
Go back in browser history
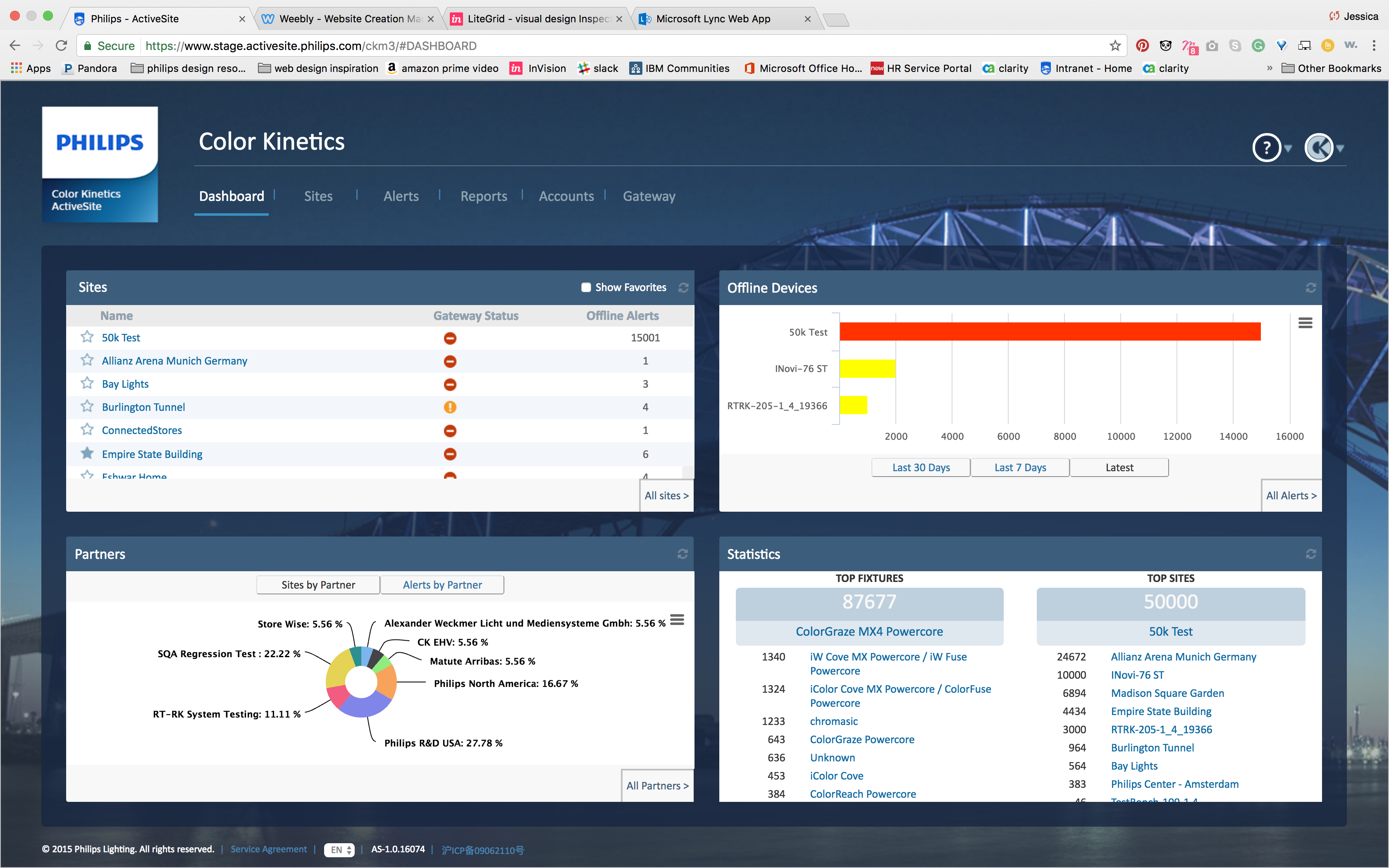[15, 45]
